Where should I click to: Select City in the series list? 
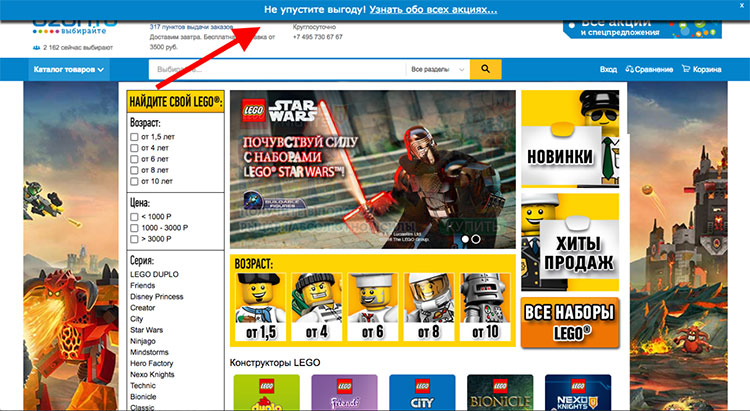[x=137, y=319]
